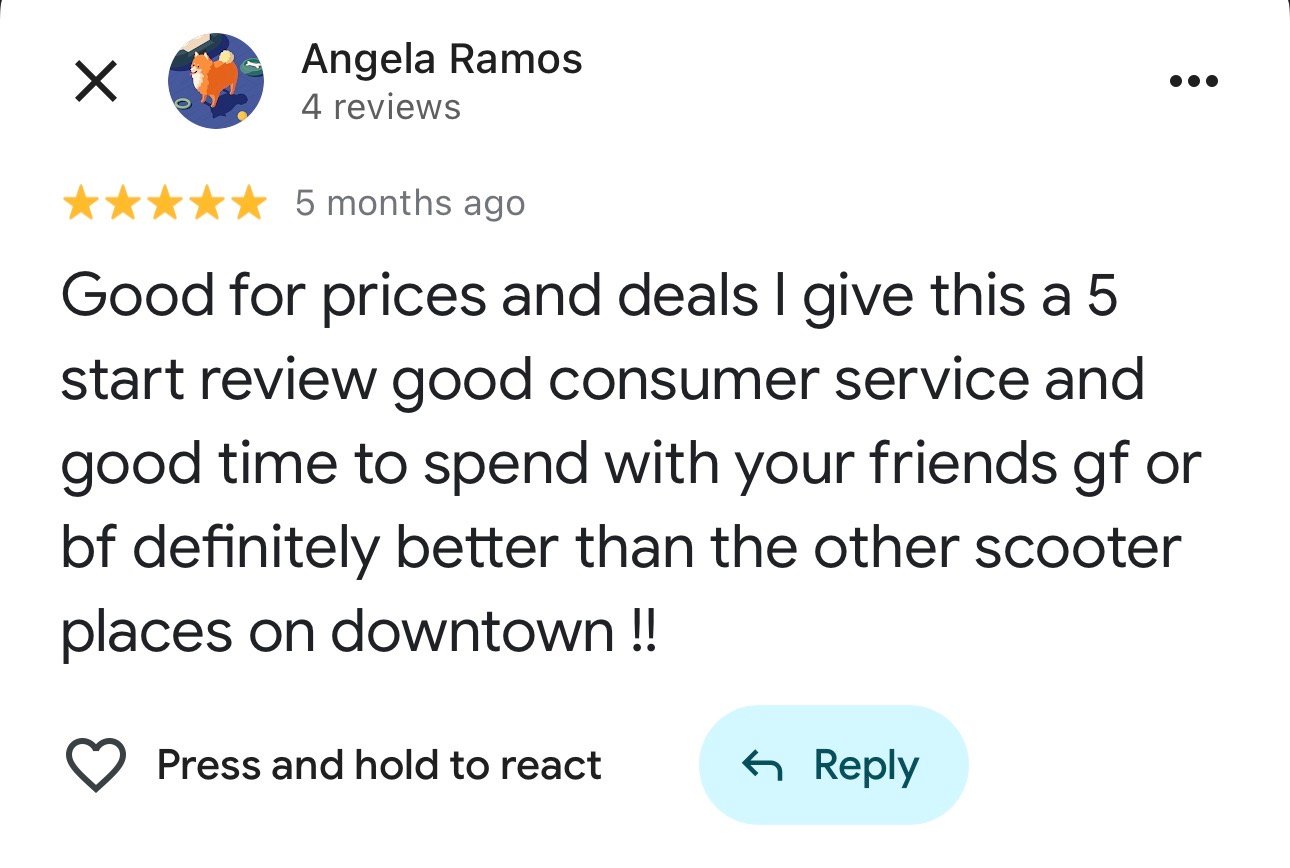
Task: Select the Press and hold to react label
Action: tap(378, 764)
